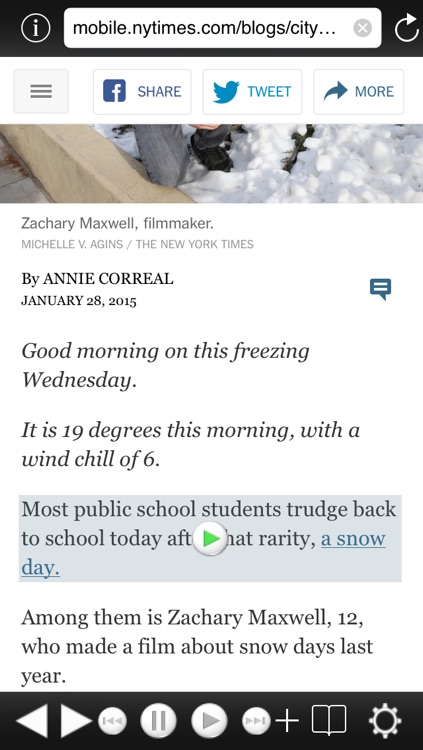Reload the page with the refresh icon
The width and height of the screenshot is (423, 750).
pos(407,29)
